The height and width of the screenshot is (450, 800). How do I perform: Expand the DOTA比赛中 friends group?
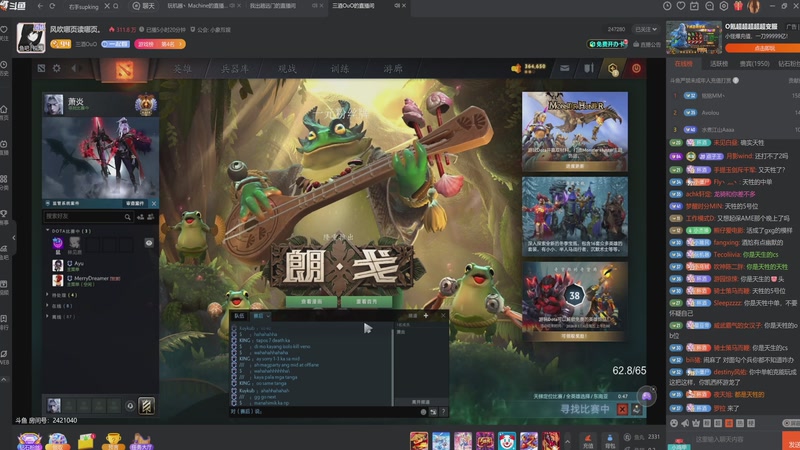pos(47,231)
